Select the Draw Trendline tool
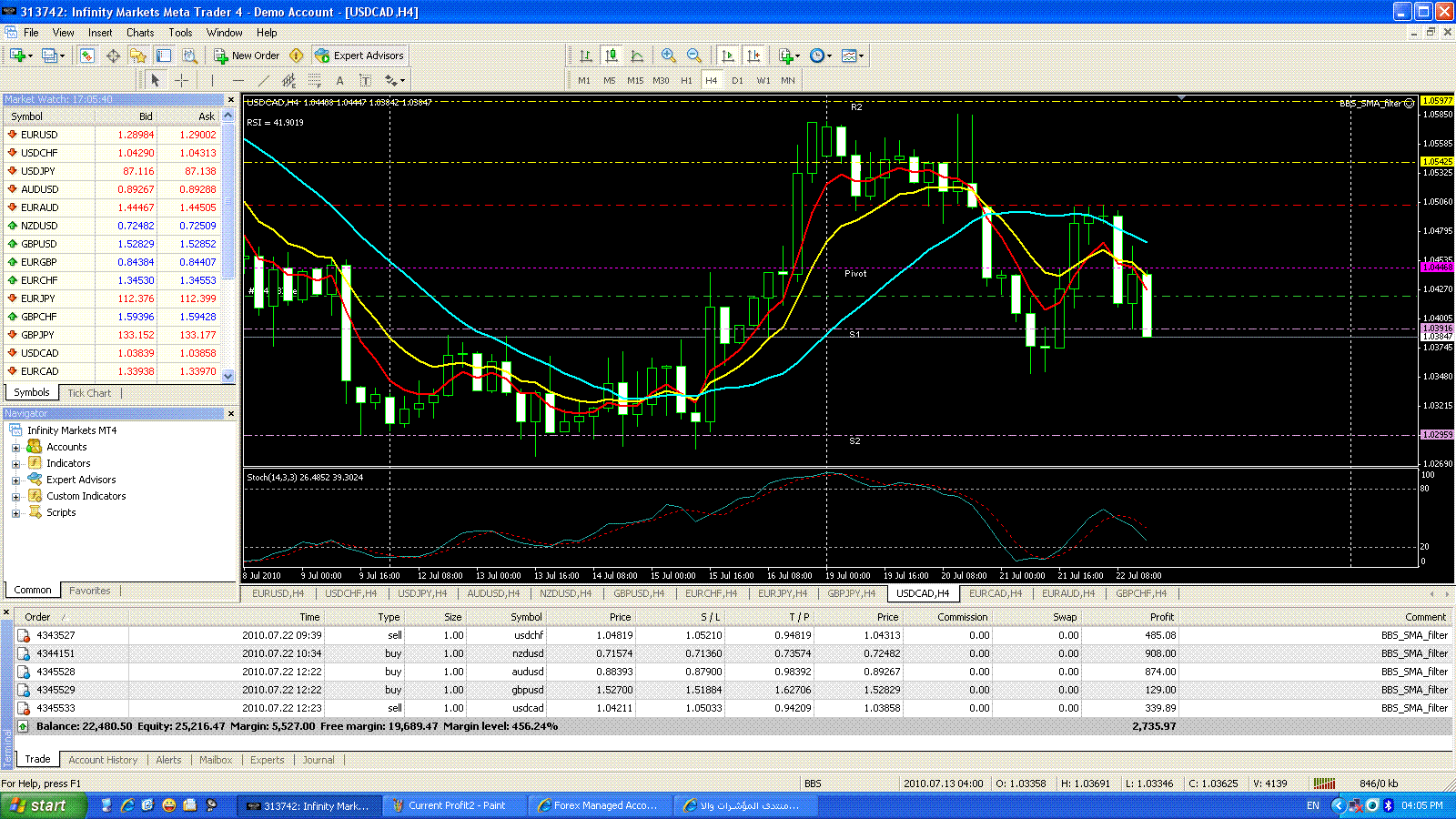 click(264, 80)
